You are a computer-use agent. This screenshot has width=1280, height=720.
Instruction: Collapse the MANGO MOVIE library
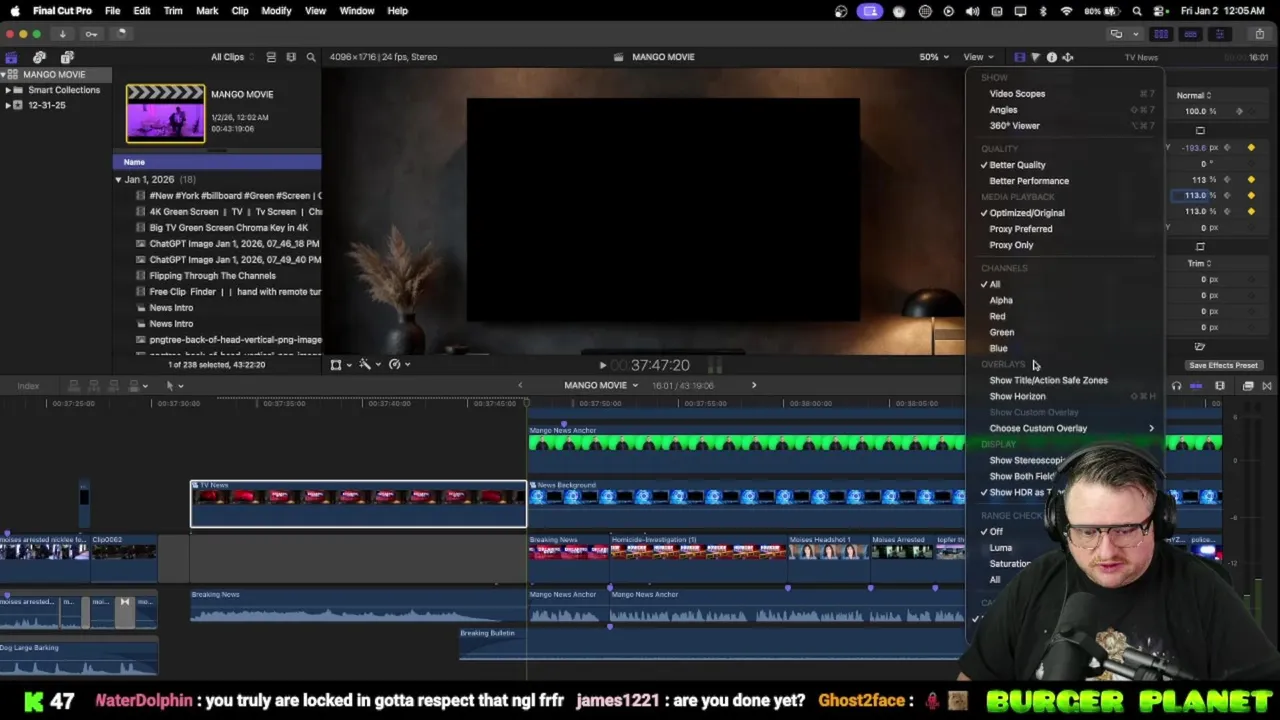pos(3,75)
